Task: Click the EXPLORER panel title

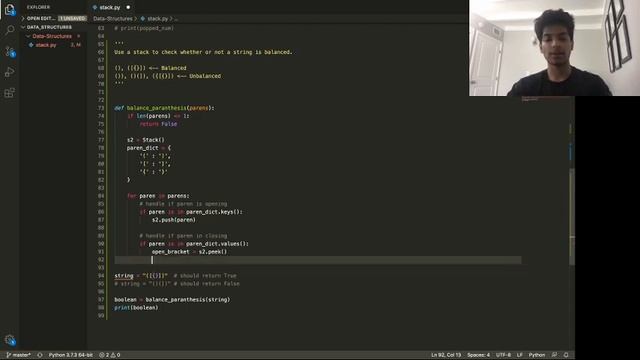Action: [38, 7]
